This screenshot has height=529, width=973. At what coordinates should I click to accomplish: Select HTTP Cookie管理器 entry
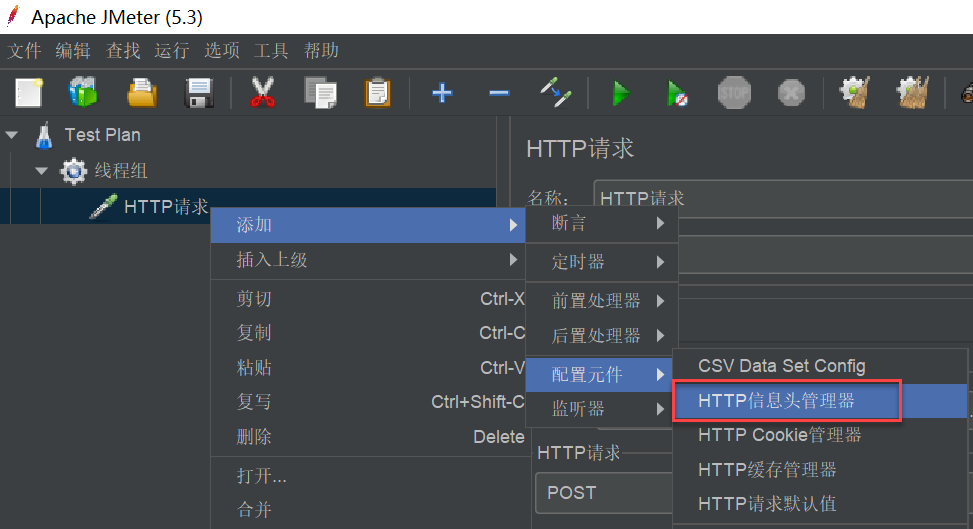click(x=820, y=435)
